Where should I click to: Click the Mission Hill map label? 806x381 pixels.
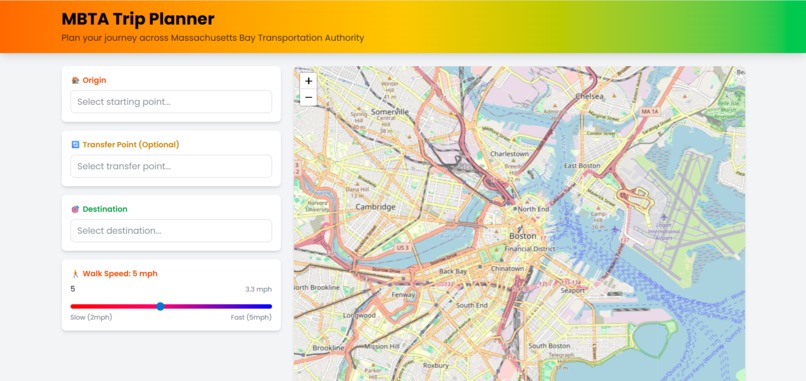[x=382, y=347]
